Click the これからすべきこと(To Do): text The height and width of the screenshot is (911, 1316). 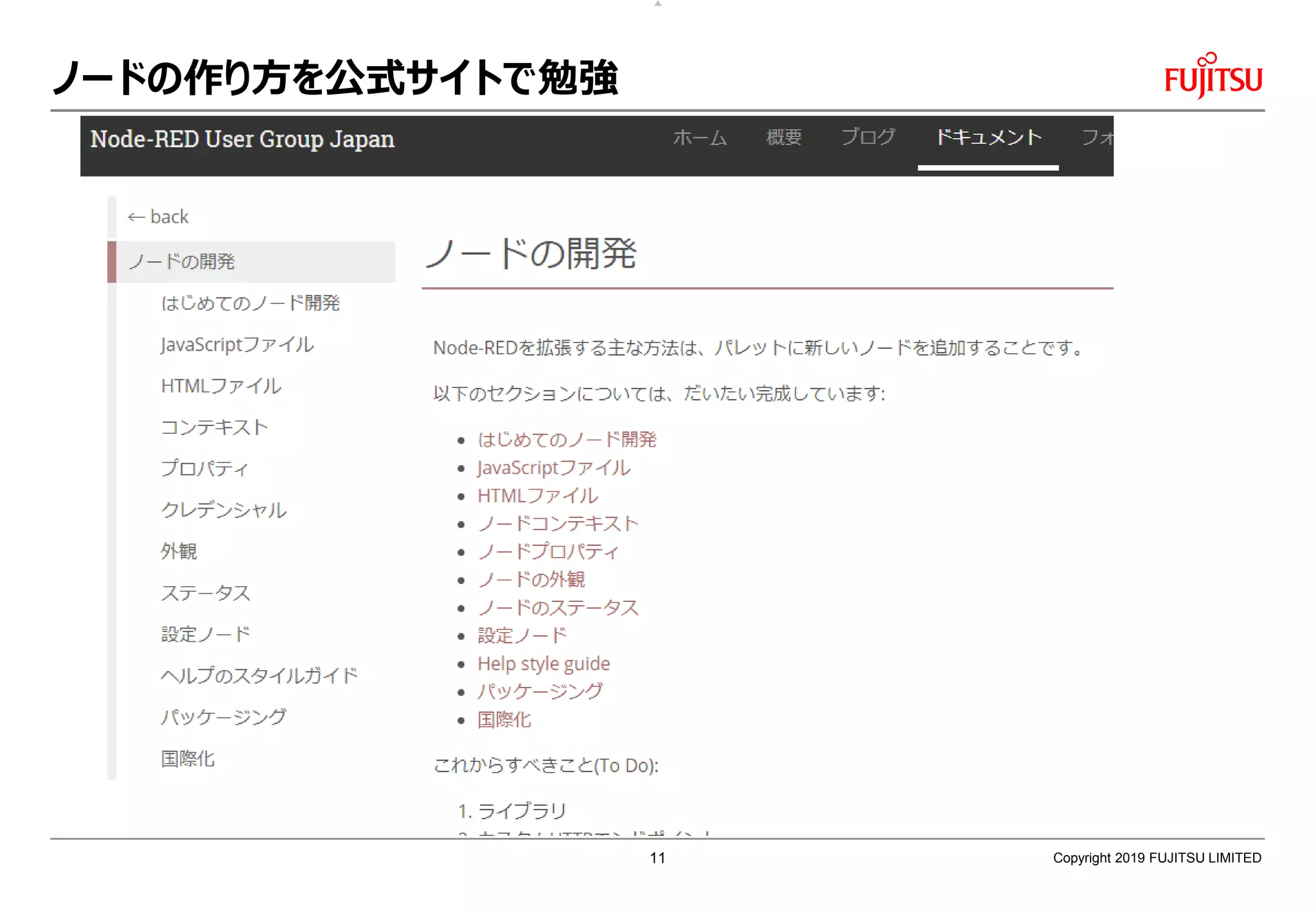click(546, 766)
